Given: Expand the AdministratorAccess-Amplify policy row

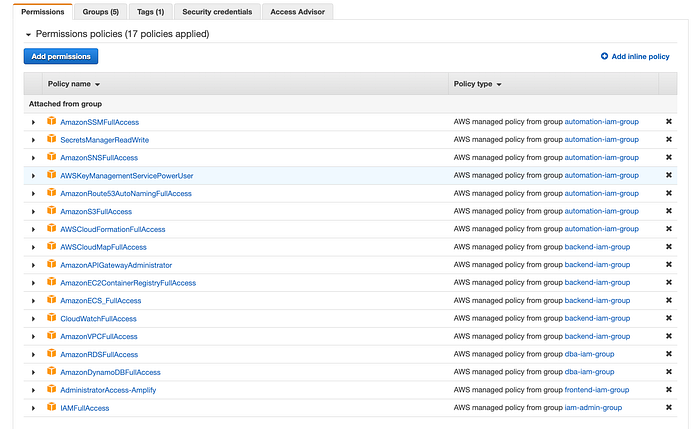Looking at the screenshot, I should pyautogui.click(x=33, y=390).
